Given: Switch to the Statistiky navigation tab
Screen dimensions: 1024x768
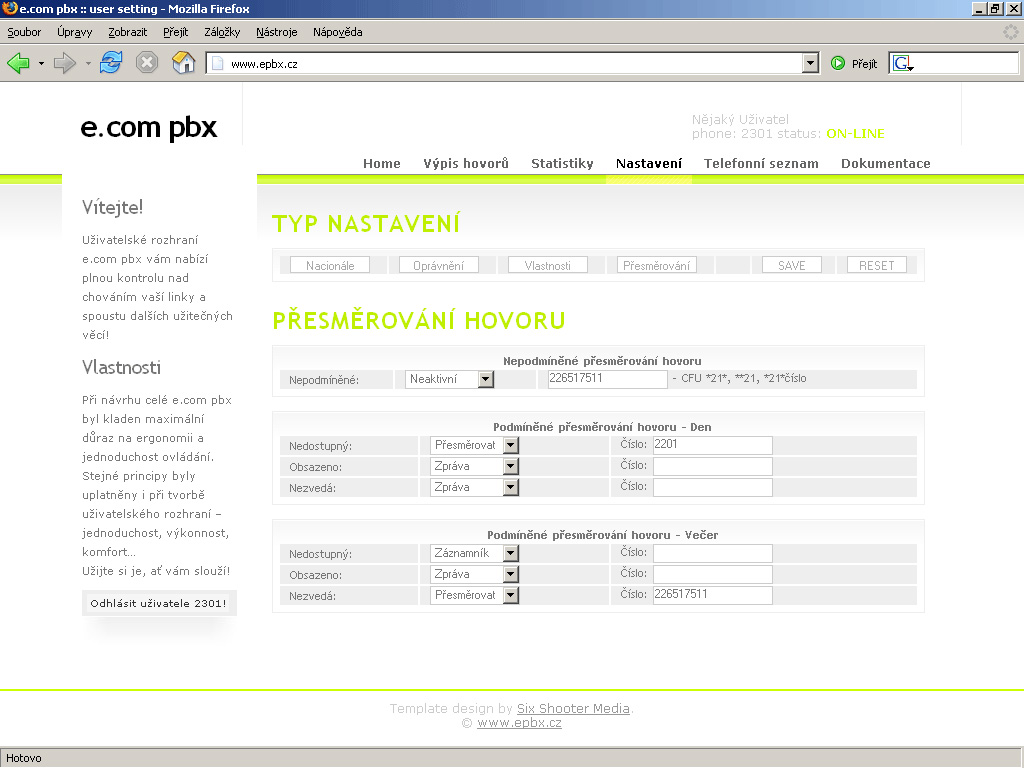Looking at the screenshot, I should point(562,164).
